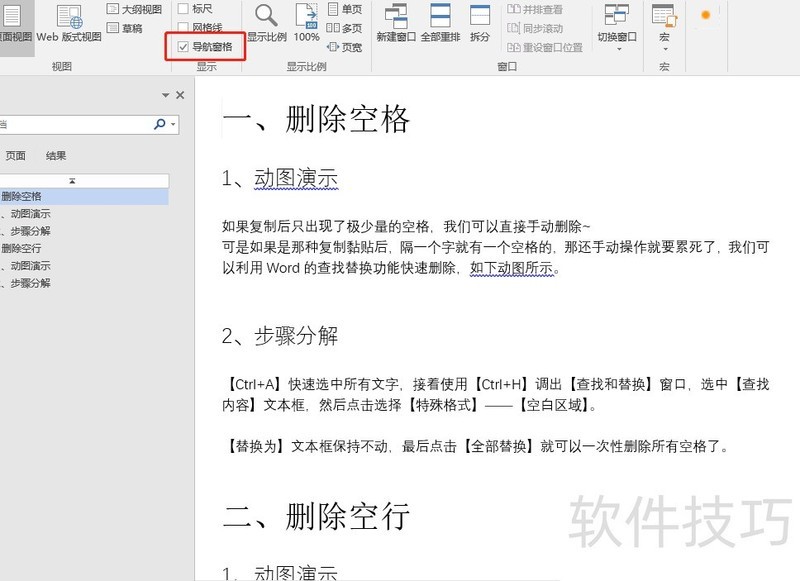Viewport: 800px width, 581px height.
Task: Click the paragraph starting 【替换为】文本框
Action: click(x=476, y=446)
